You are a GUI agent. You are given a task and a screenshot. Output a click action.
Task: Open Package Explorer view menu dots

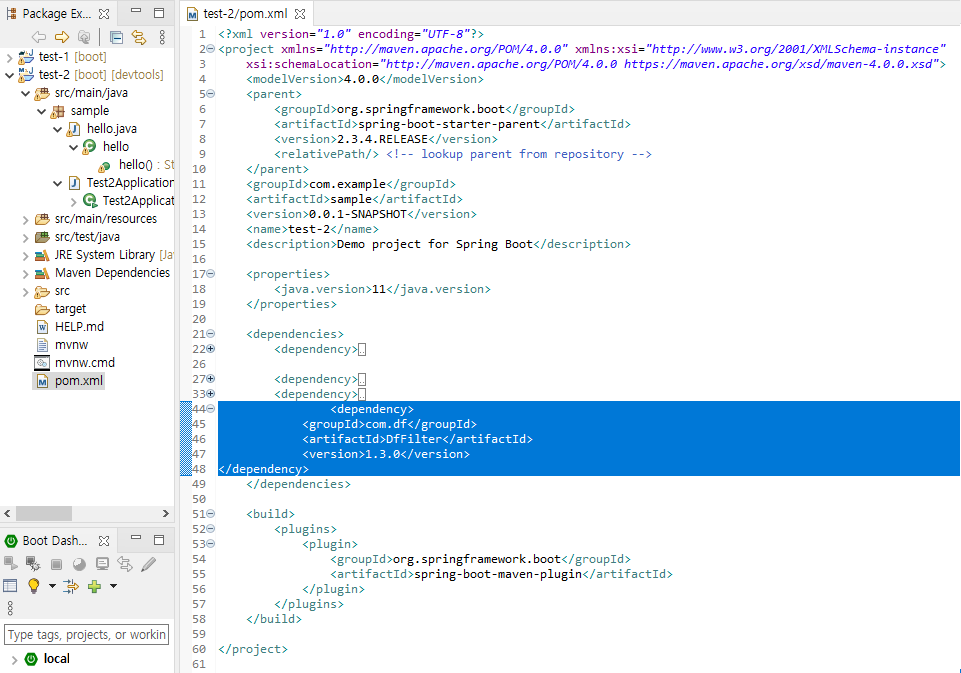point(162,37)
